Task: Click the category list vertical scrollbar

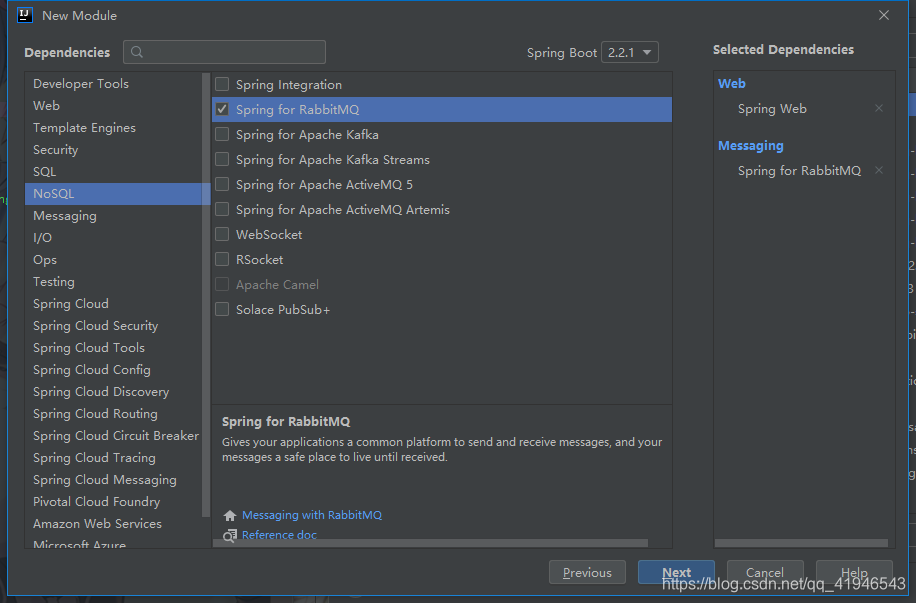Action: 206,294
